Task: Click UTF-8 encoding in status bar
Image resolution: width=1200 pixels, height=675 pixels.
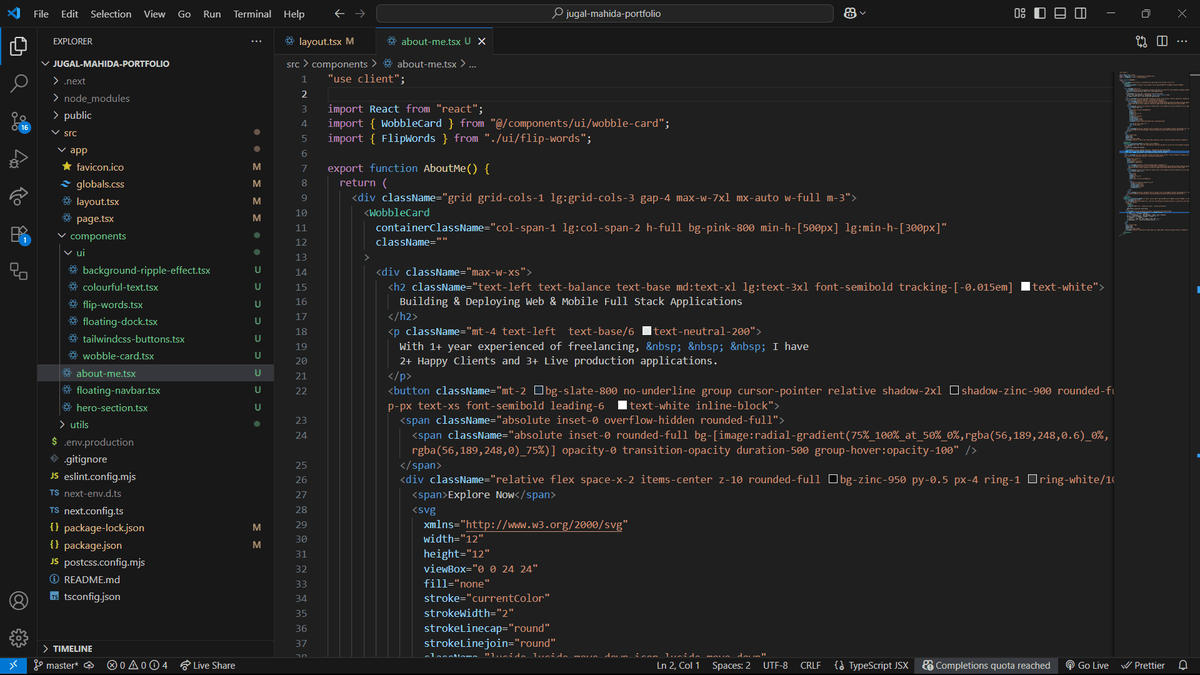Action: [775, 665]
